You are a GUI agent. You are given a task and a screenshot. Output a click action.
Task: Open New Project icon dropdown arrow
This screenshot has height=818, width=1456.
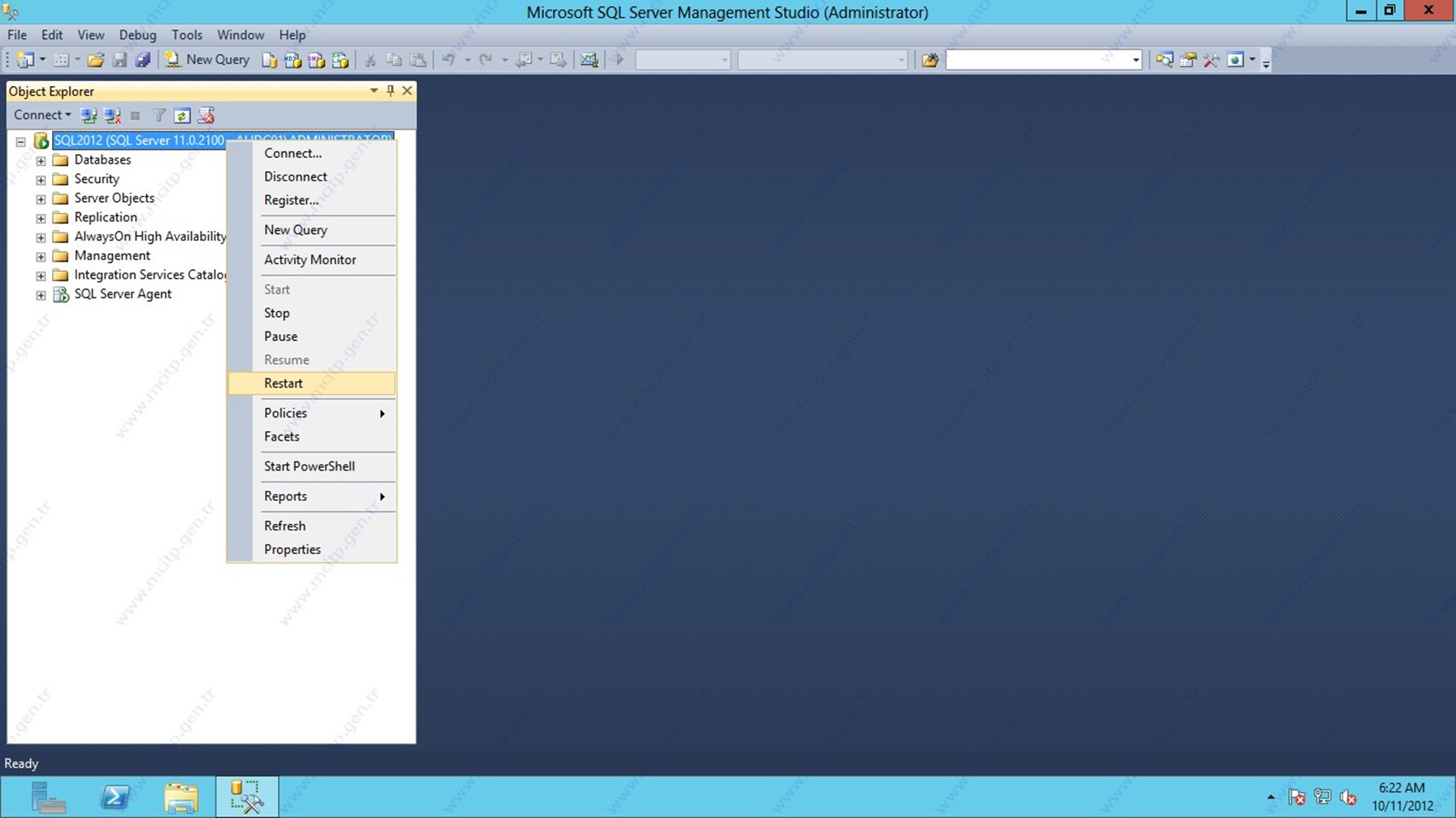coord(42,60)
